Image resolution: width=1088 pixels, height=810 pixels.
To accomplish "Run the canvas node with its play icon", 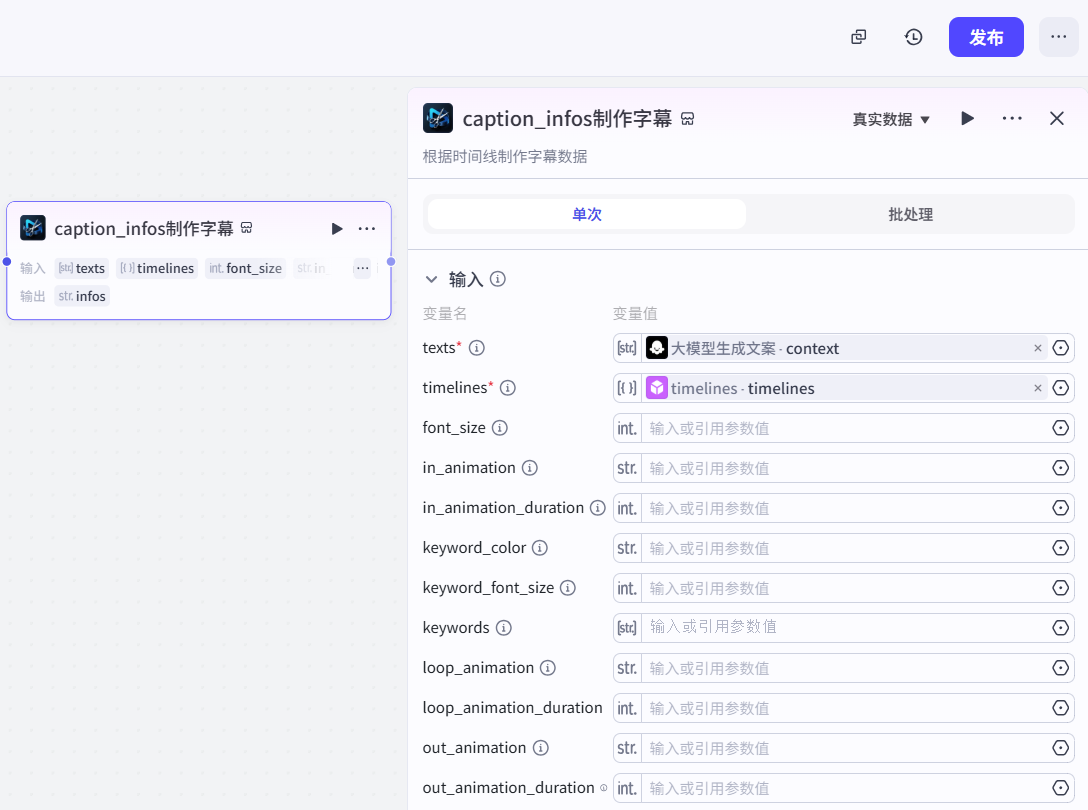I will [337, 228].
